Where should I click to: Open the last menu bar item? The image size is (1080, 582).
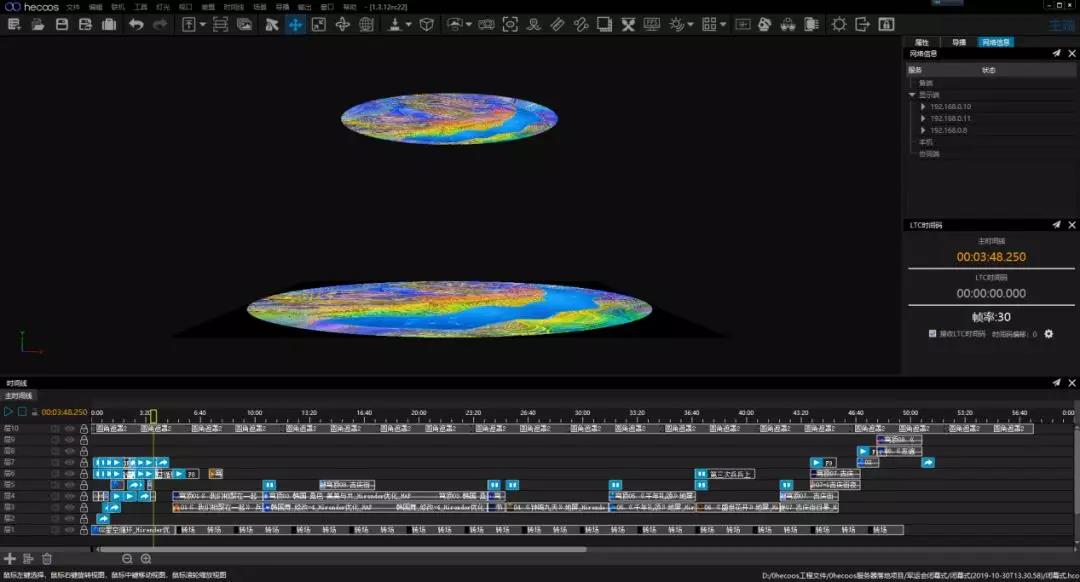[350, 7]
